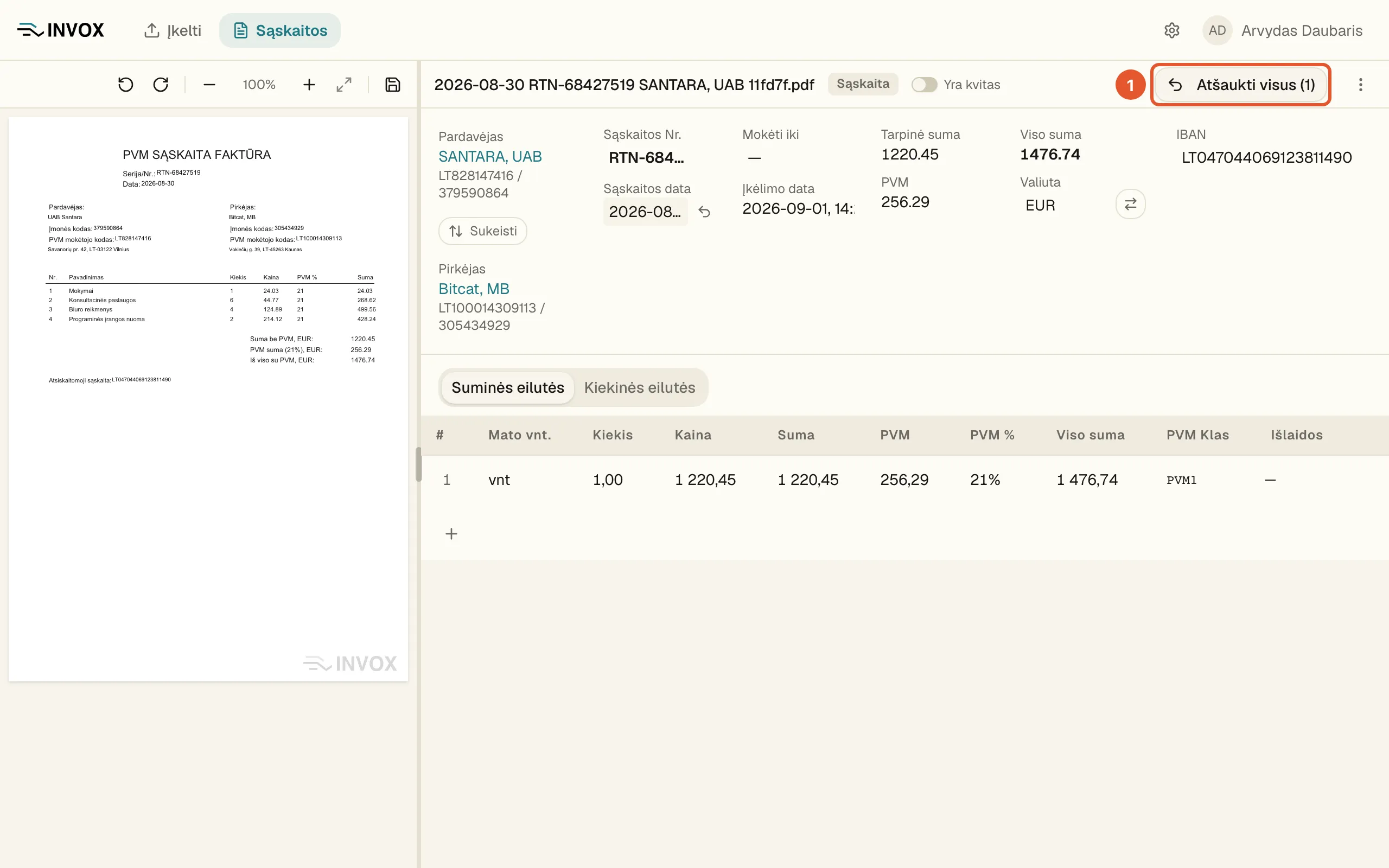Click the vnt unit cell
1389x868 pixels.
click(499, 480)
